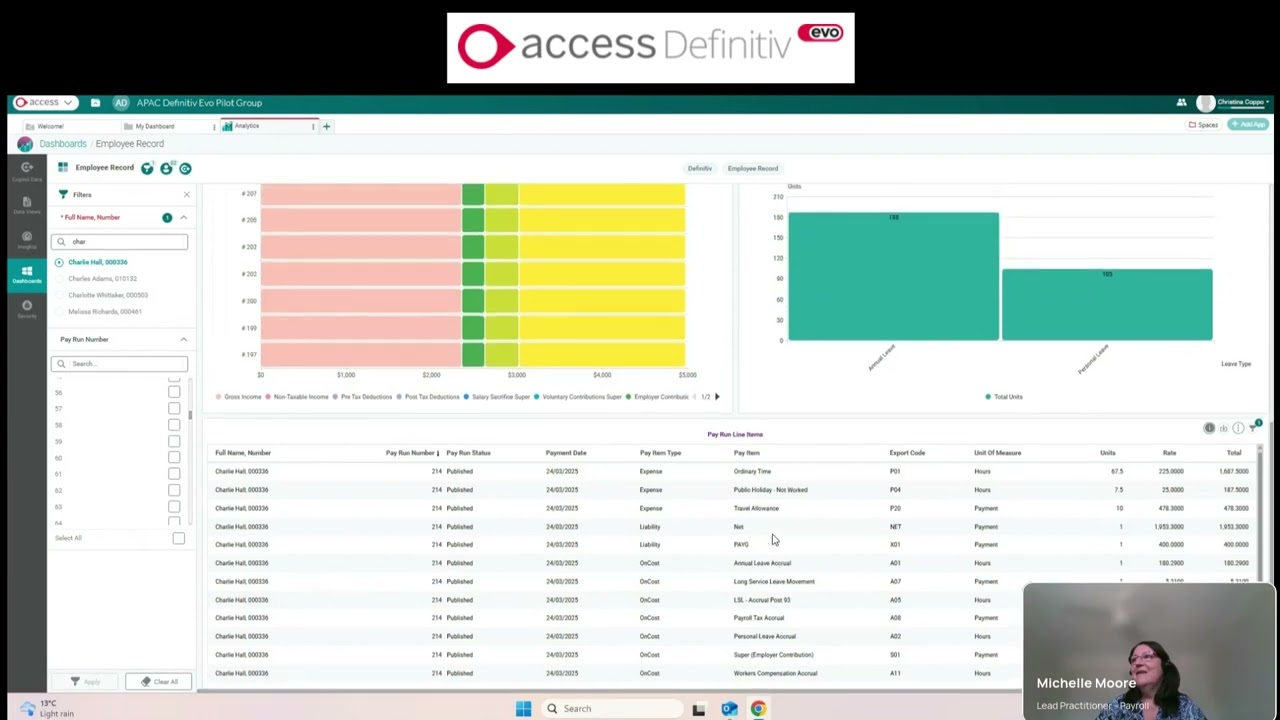Open the weather widget showing Light rain
1280x720 pixels.
(45, 708)
